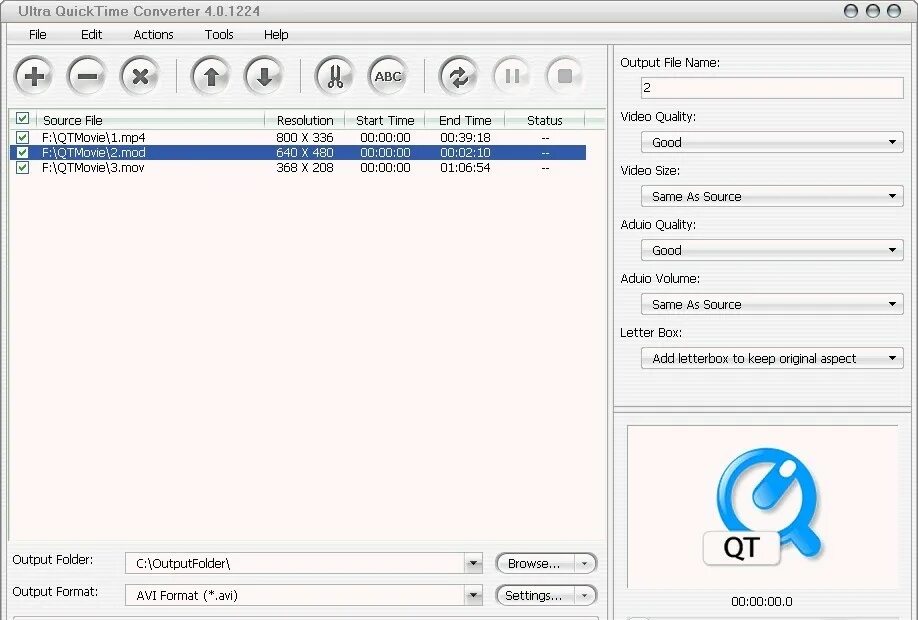Screen dimensions: 918x620
Task: Open the Aduio Volume dropdown
Action: coord(772,304)
